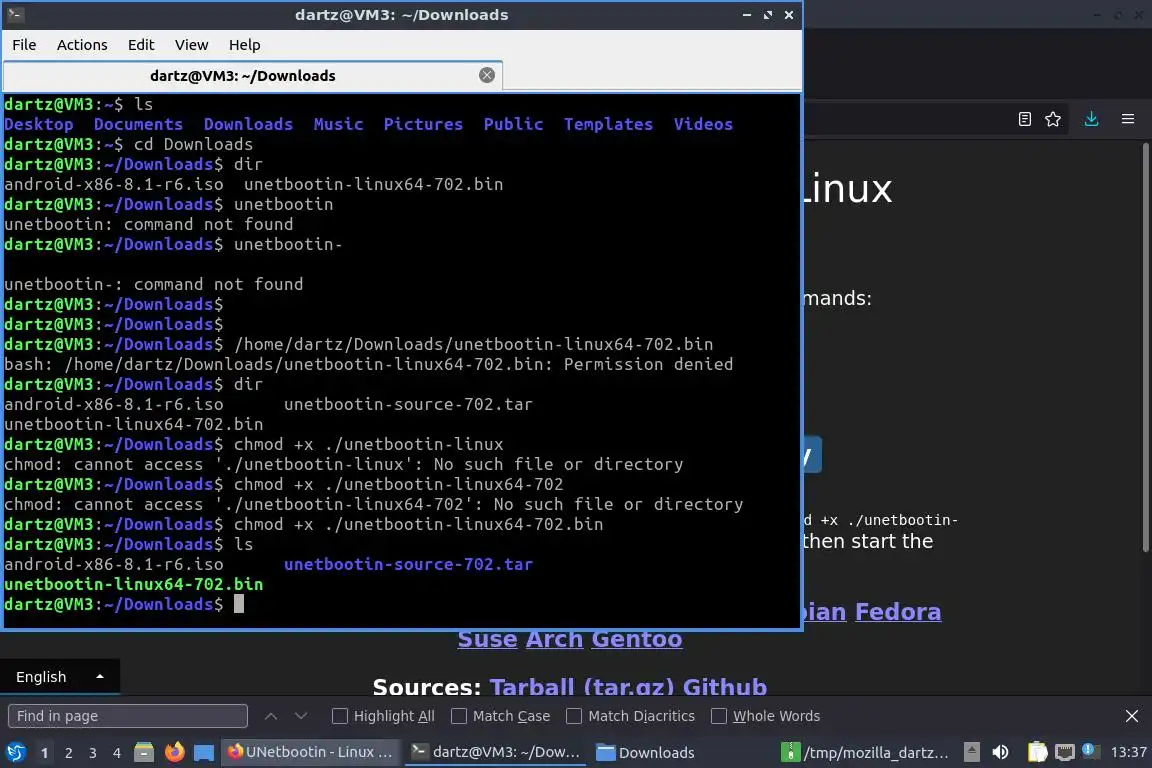1152x768 pixels.
Task: Launch Firefox from the quick-launch icon
Action: tap(174, 752)
